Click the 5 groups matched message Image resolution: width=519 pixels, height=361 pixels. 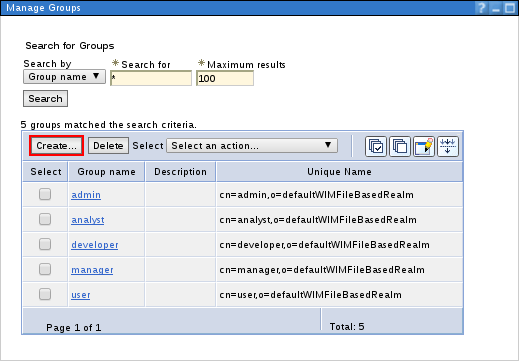(109, 125)
